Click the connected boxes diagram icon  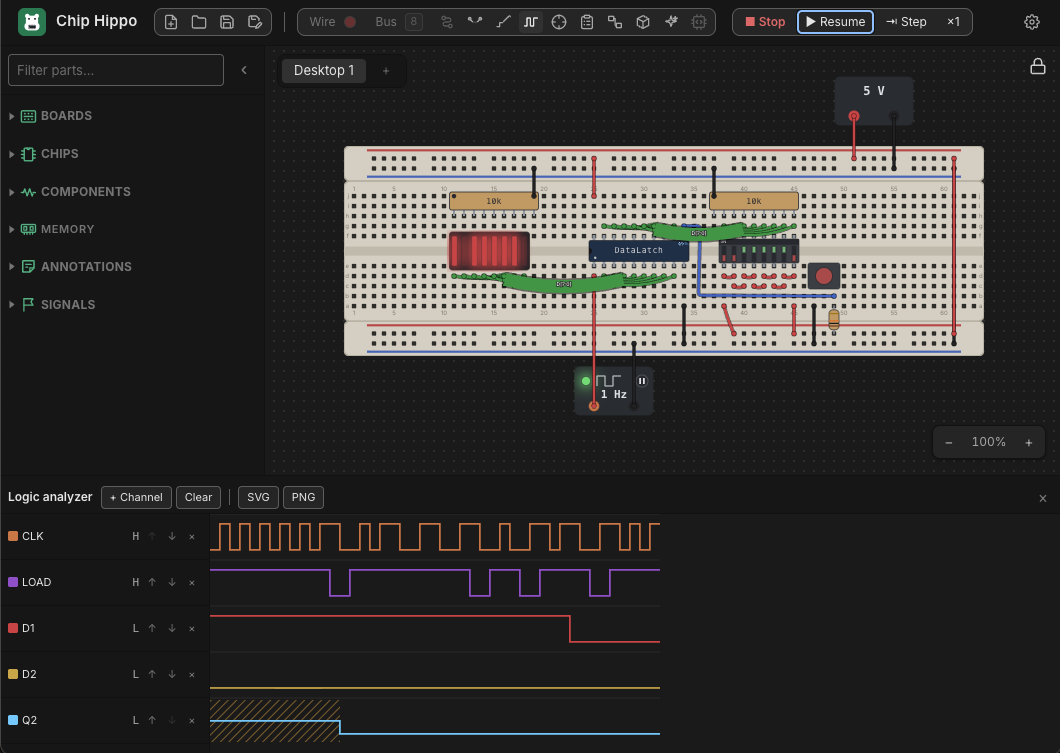[x=615, y=22]
